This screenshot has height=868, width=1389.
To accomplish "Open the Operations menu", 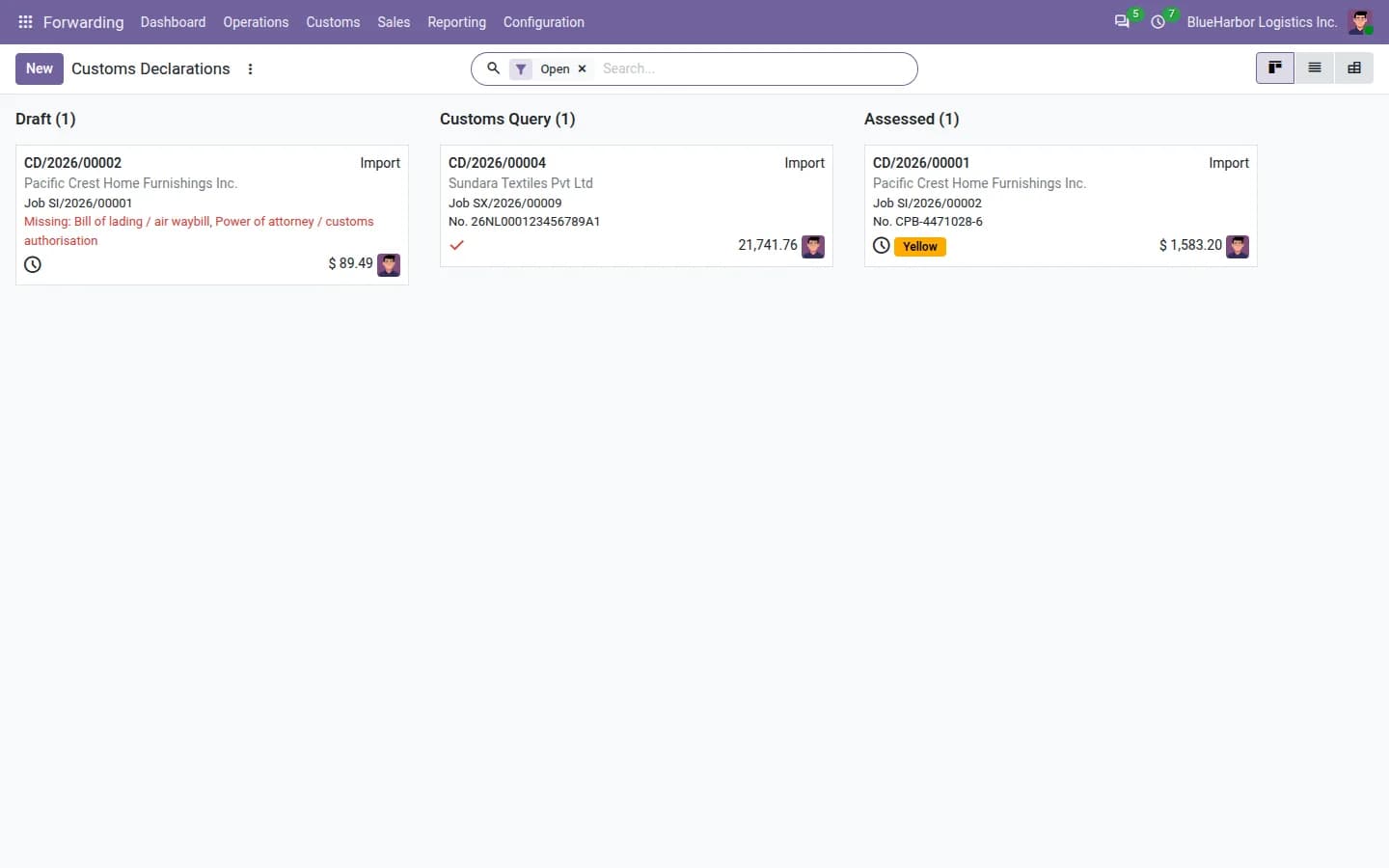I will 256,22.
